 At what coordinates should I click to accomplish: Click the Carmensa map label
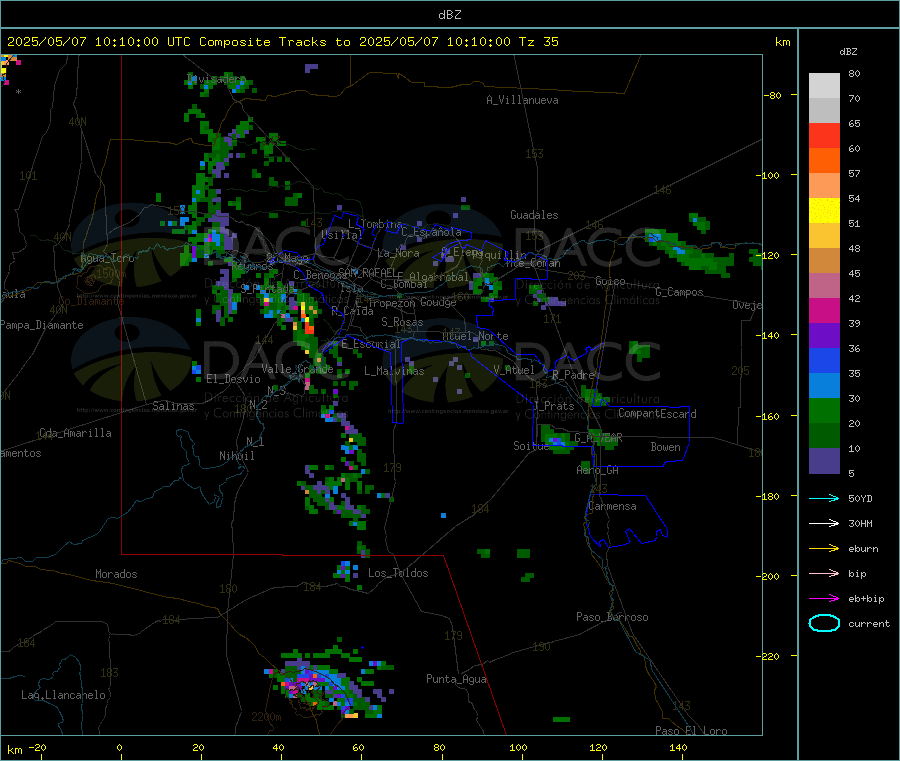(612, 506)
